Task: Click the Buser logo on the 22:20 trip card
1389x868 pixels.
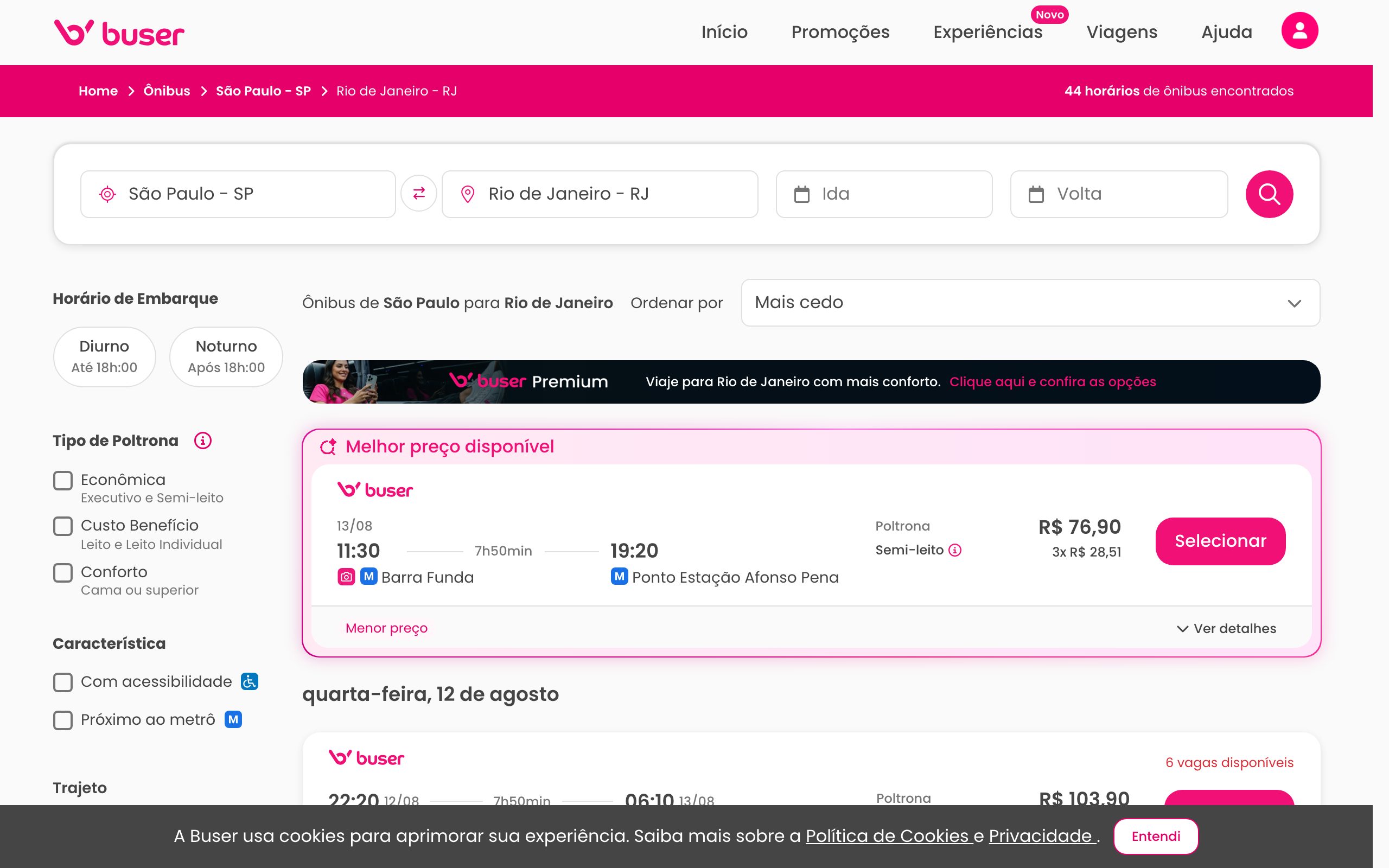Action: pyautogui.click(x=366, y=758)
